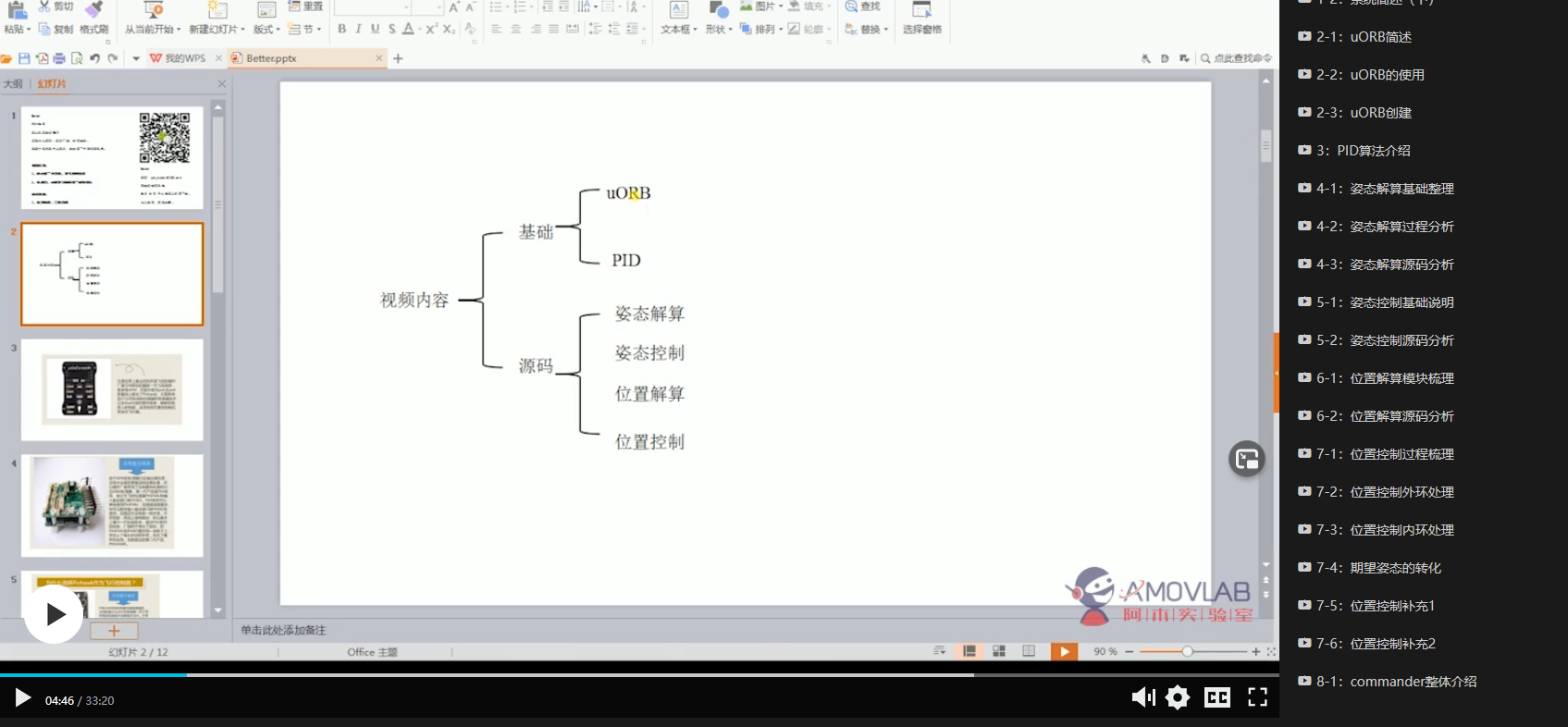Click the Open folder quick-access icon
The image size is (1568, 727).
pos(6,58)
